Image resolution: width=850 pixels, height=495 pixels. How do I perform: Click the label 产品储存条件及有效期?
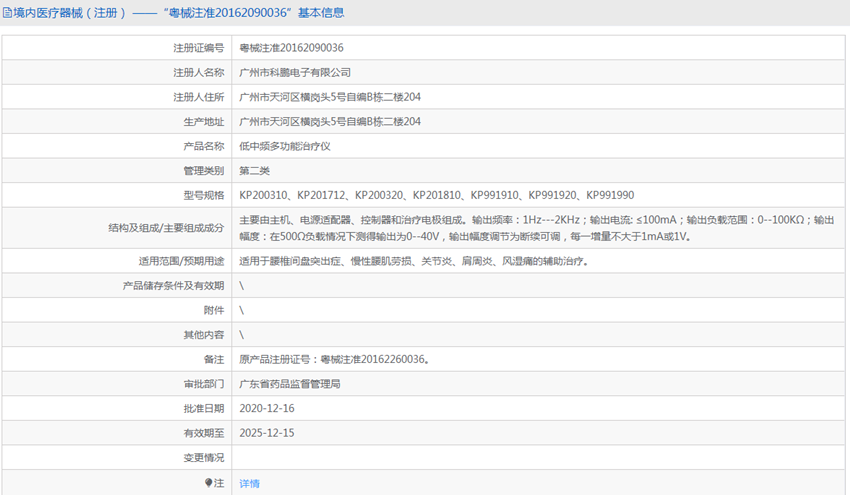[x=173, y=285]
